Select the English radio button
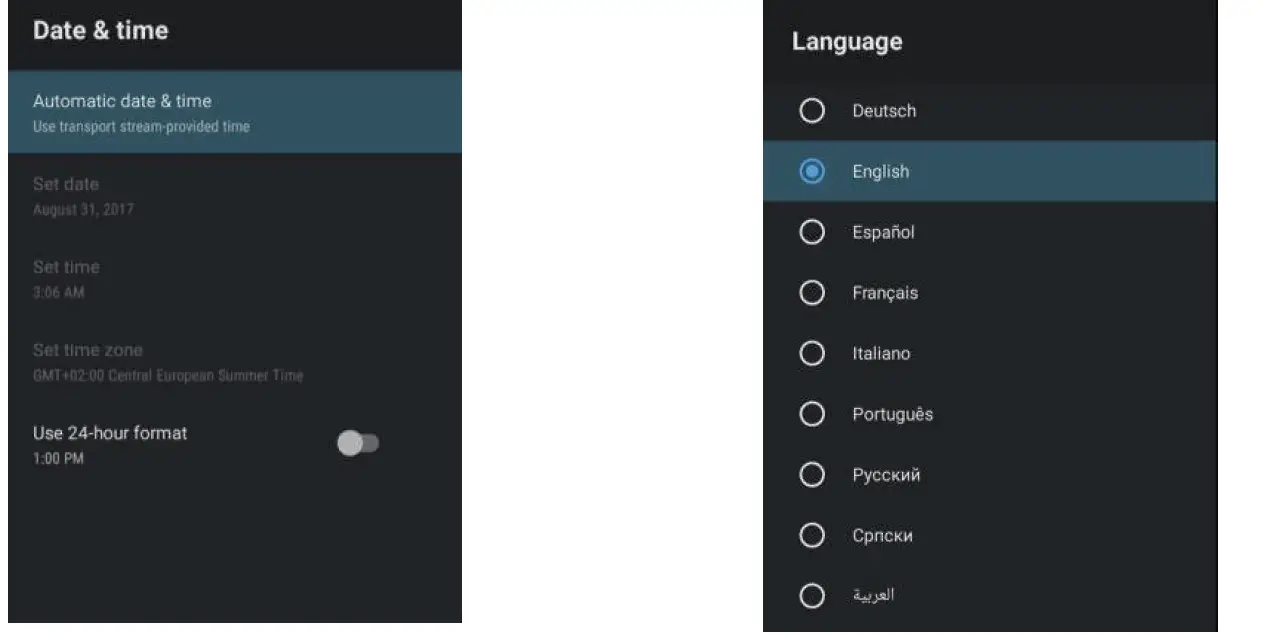The image size is (1267, 635). click(812, 172)
